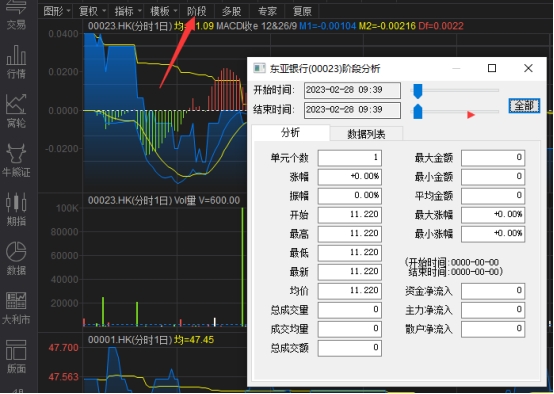Click the 主力净流入 value field
This screenshot has height=394, width=554.
pos(493,310)
